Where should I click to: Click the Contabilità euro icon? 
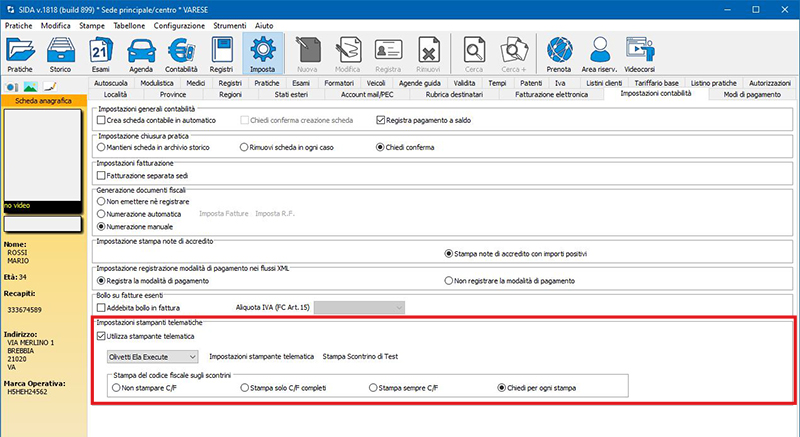click(x=183, y=50)
